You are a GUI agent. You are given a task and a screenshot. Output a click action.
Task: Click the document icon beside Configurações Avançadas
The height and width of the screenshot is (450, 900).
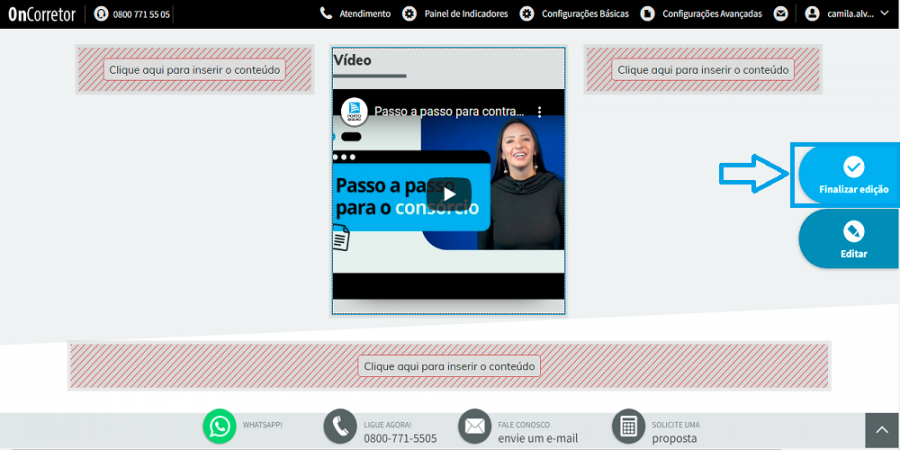tap(647, 14)
